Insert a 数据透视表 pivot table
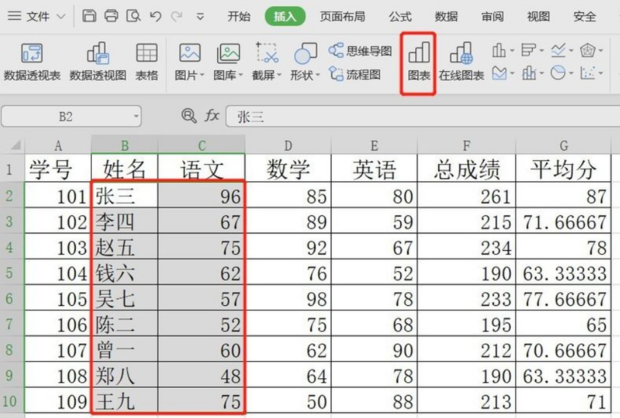 click(x=32, y=62)
